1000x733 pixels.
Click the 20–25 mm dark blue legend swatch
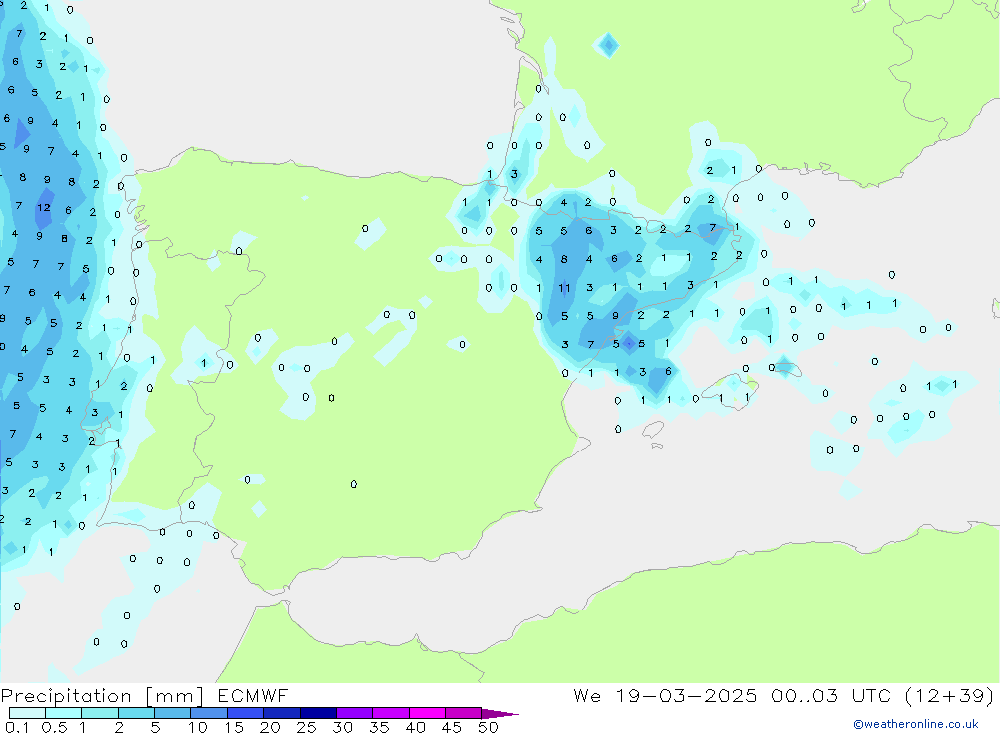281,713
